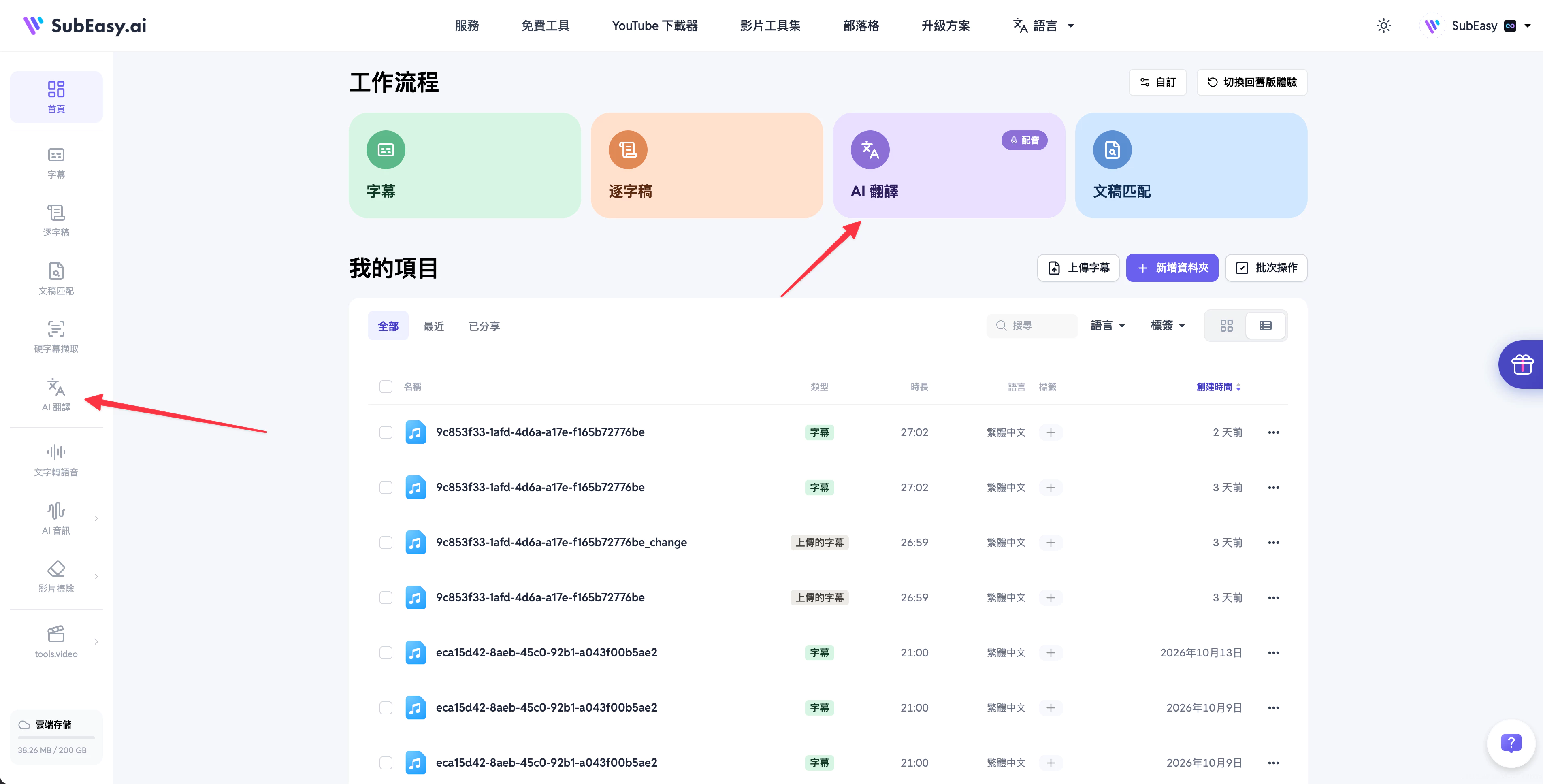
Task: Open the 語言 dropdown in the top navigation
Action: (1043, 26)
